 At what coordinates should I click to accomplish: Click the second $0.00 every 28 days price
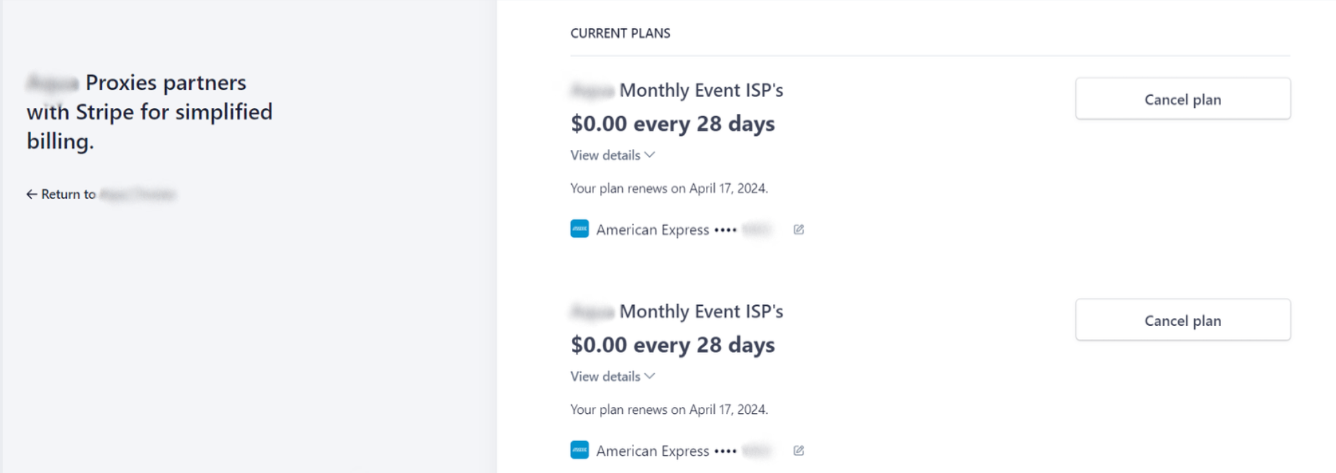673,345
